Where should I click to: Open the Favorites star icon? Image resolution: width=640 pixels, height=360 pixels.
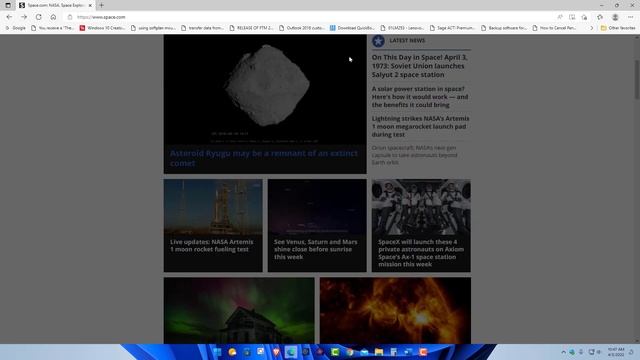[600, 17]
